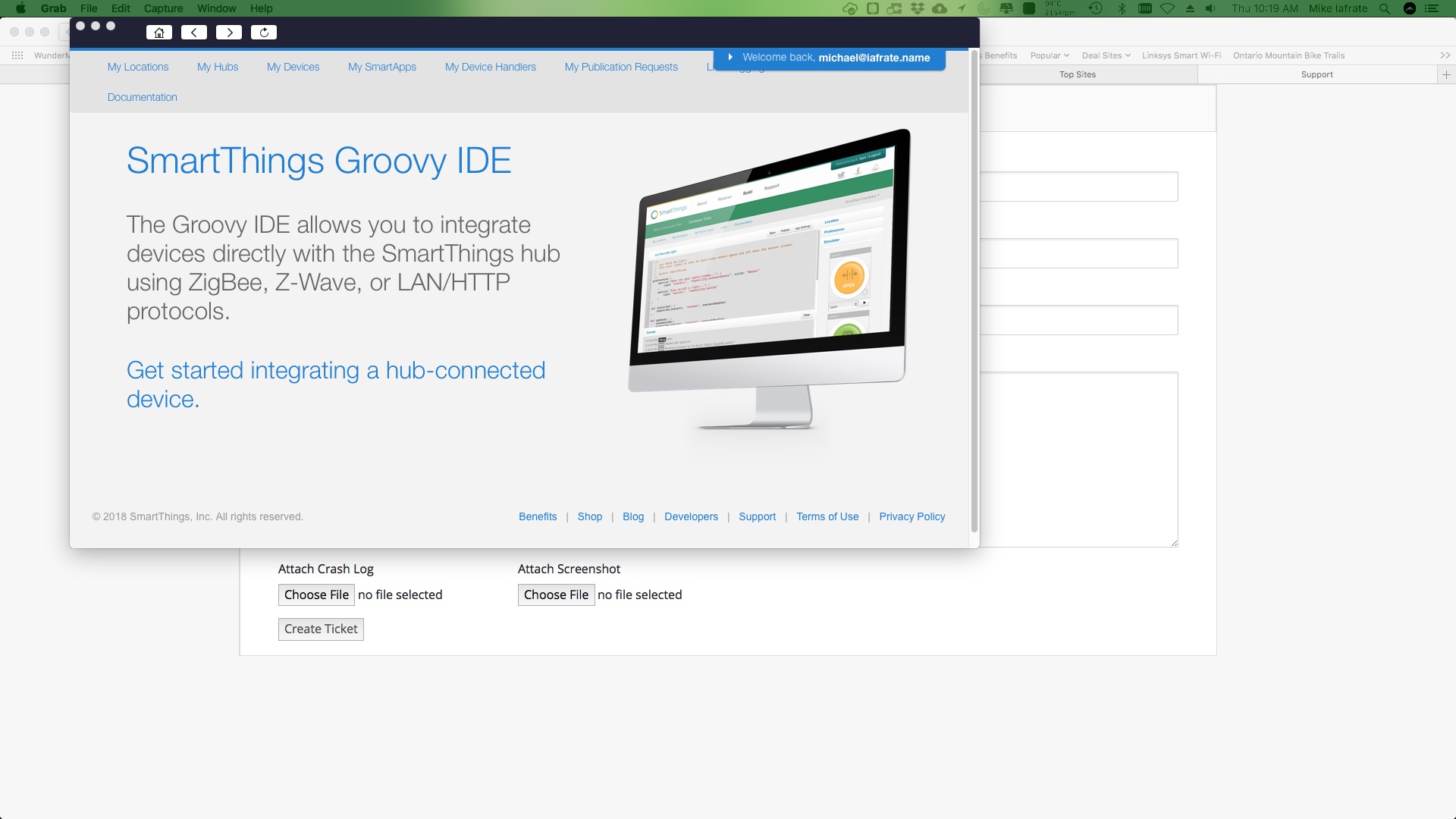The height and width of the screenshot is (819, 1456).
Task: Open the Popular bookmarks dropdown
Action: (x=1050, y=55)
